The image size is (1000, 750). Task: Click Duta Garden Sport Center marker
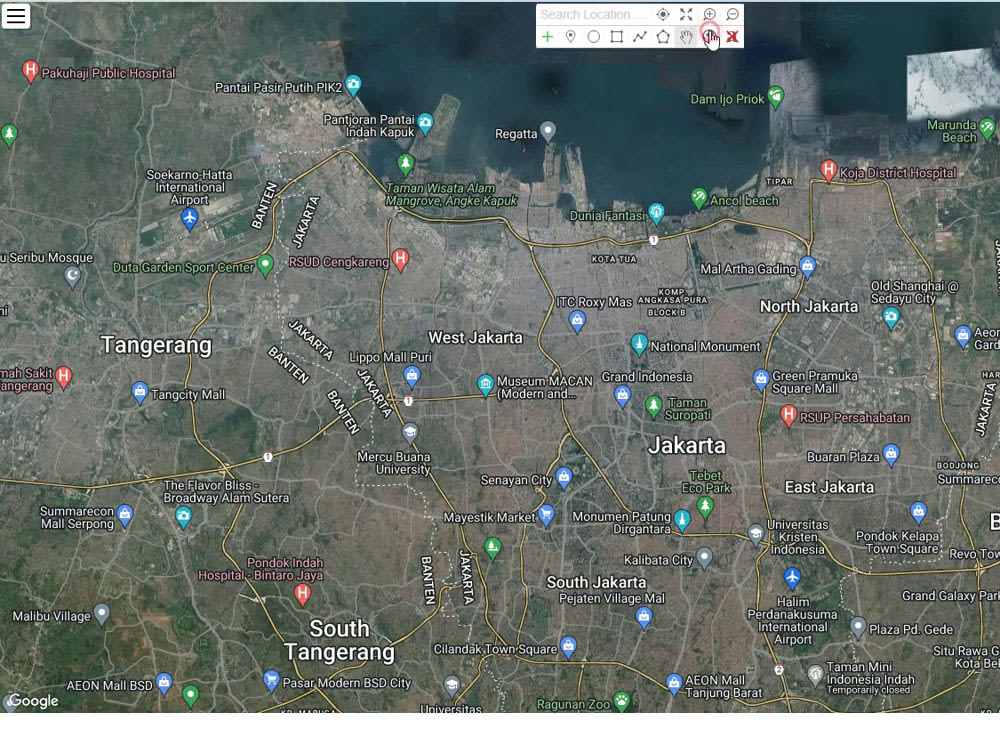(x=265, y=265)
